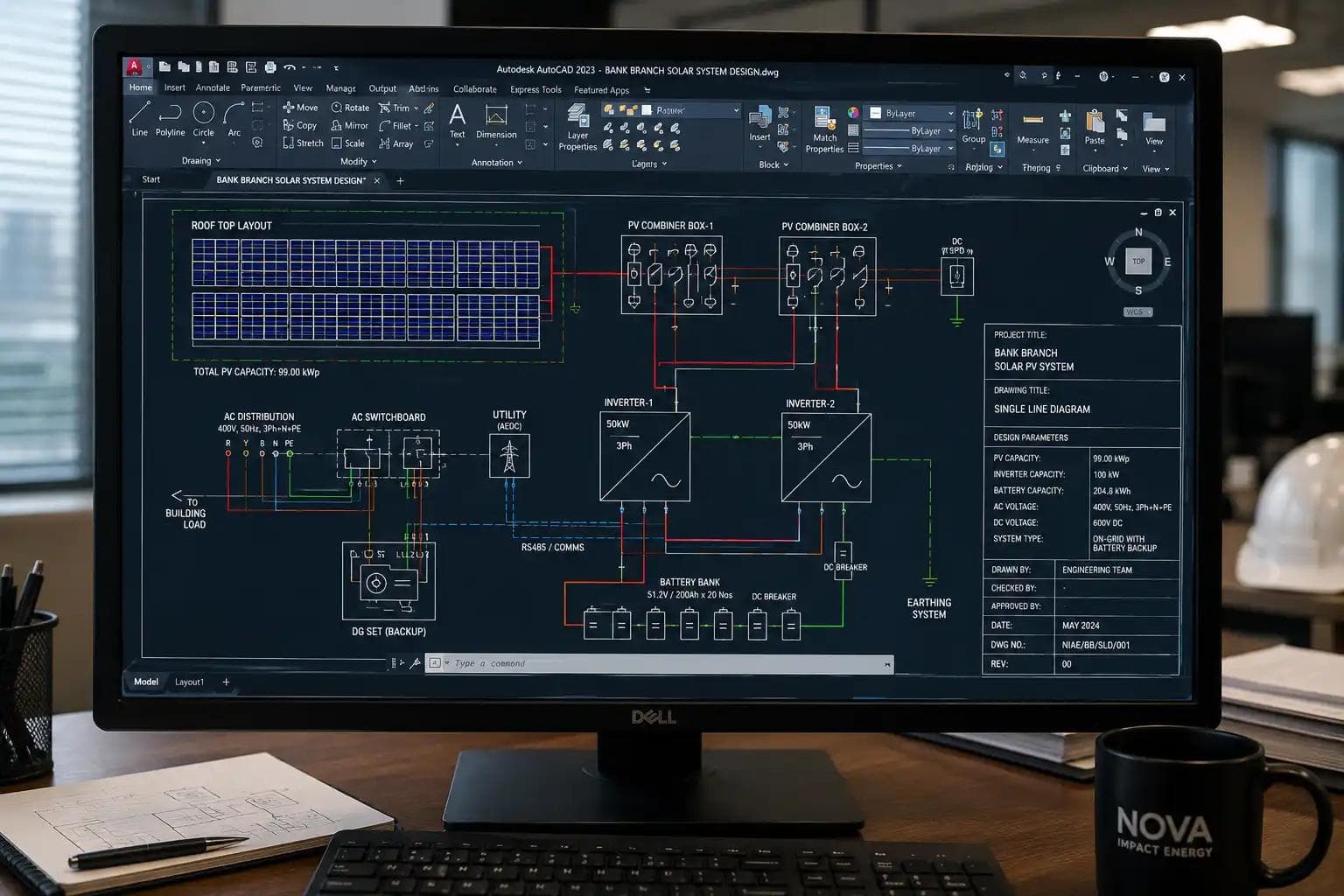This screenshot has width=1344, height=896.
Task: Close the BANK BRANCH SOLAR SYSTEM DESIGN tab
Action: (377, 181)
